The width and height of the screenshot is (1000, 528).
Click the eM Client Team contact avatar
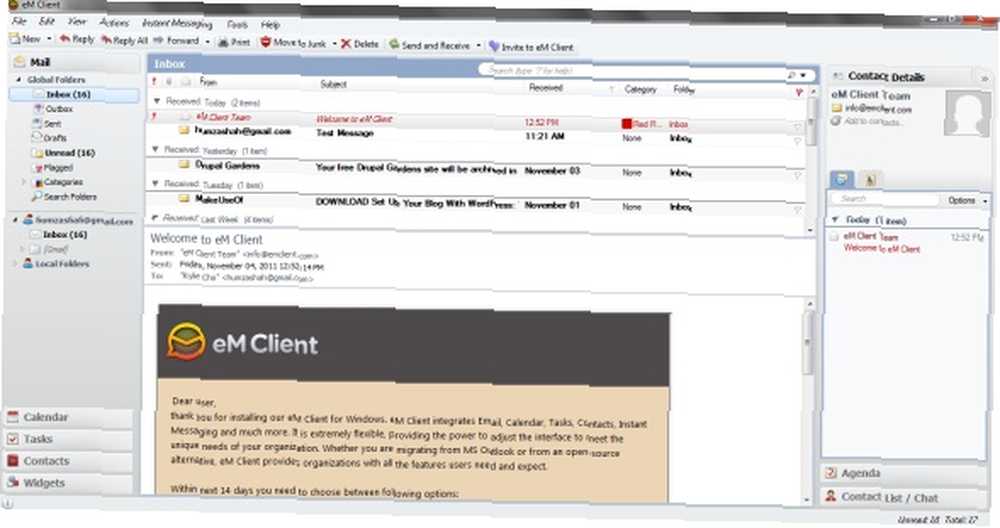[967, 113]
